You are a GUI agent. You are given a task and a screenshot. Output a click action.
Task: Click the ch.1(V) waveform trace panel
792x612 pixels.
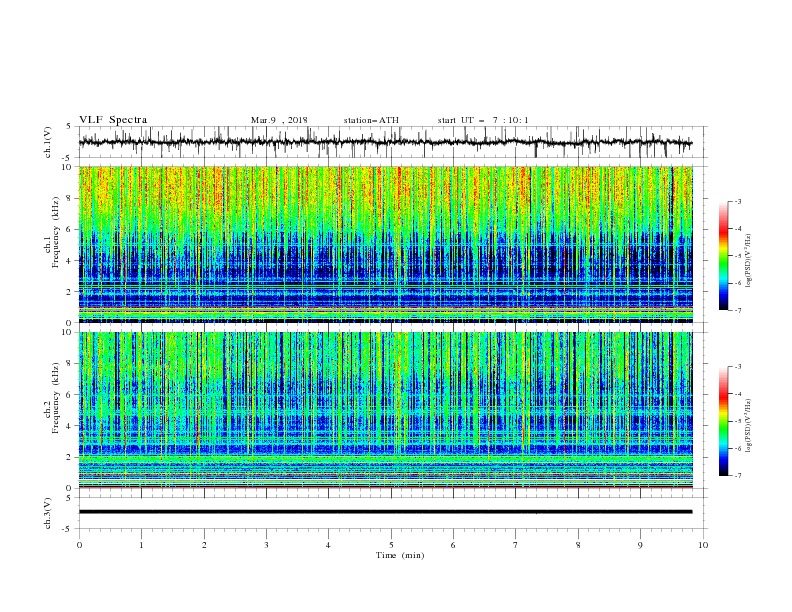(x=393, y=142)
